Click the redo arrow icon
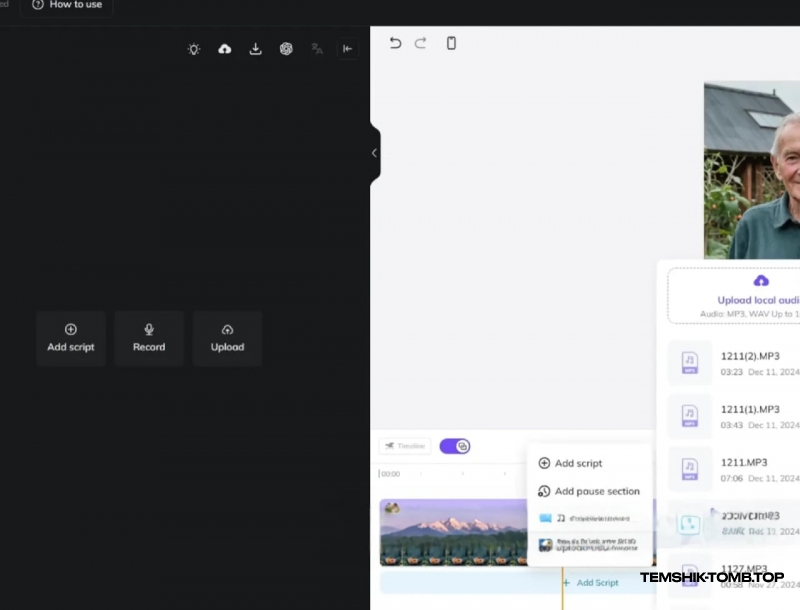 coord(421,43)
